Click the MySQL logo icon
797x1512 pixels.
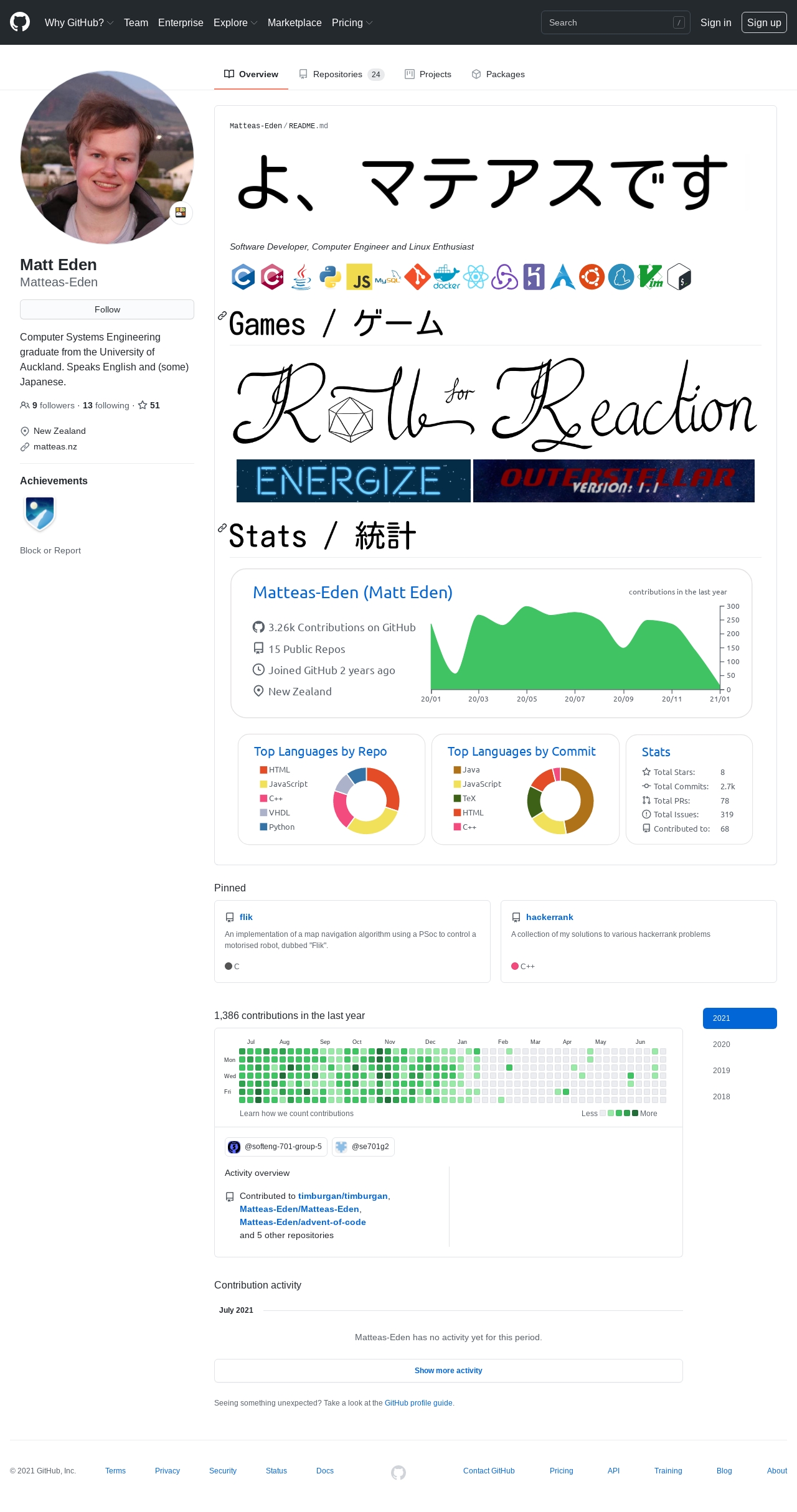click(388, 277)
